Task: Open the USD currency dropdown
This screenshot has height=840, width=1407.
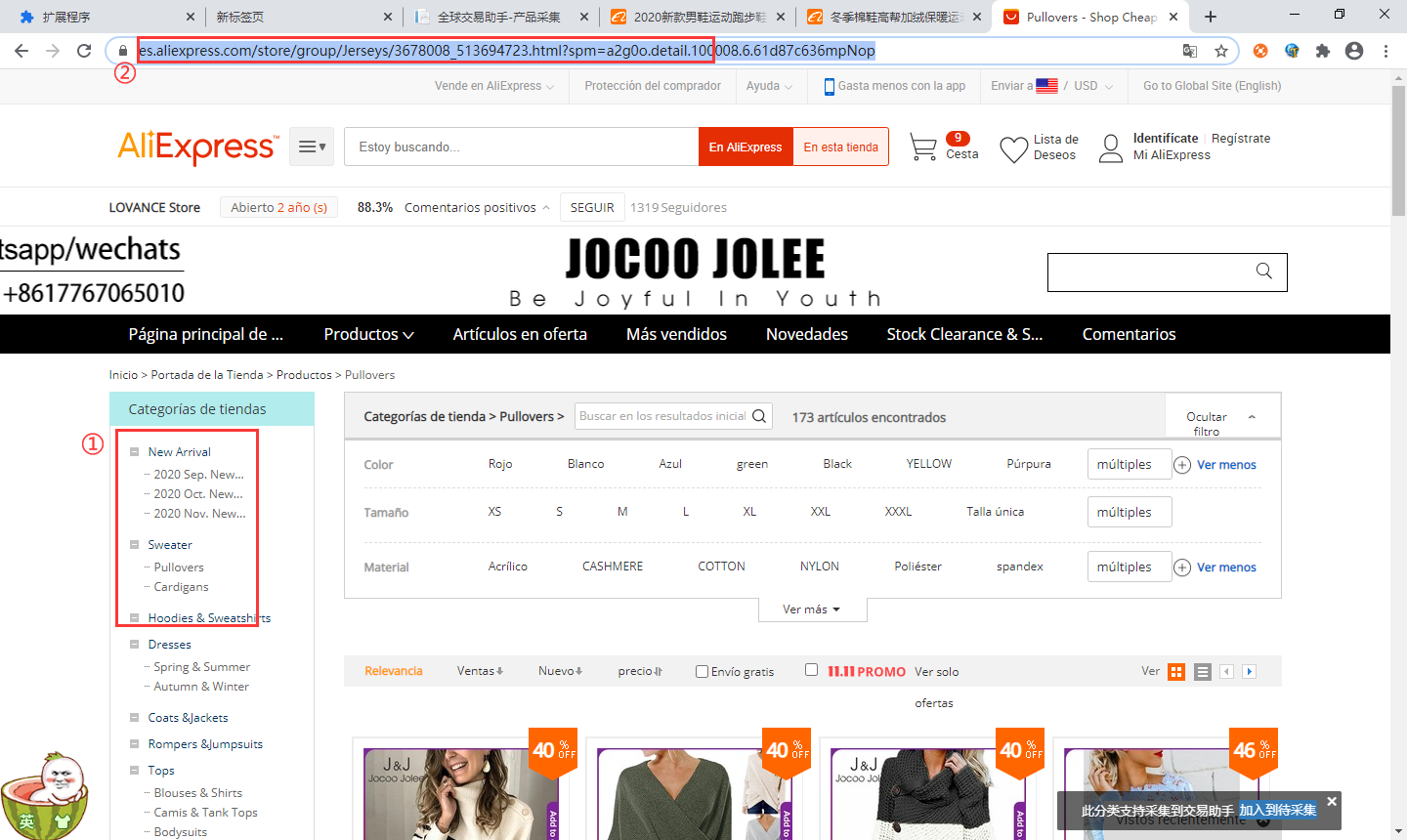Action: [x=1093, y=86]
